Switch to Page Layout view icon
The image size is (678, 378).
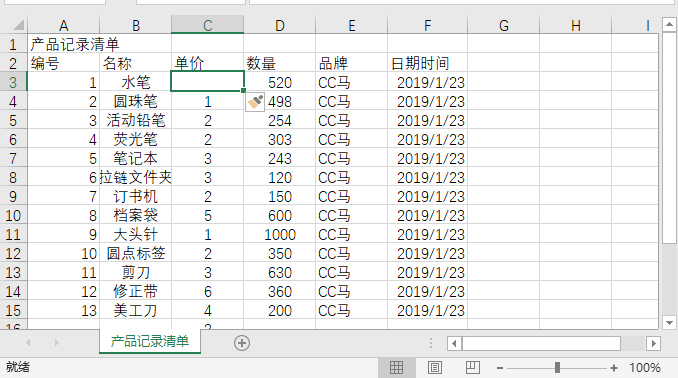coord(435,368)
